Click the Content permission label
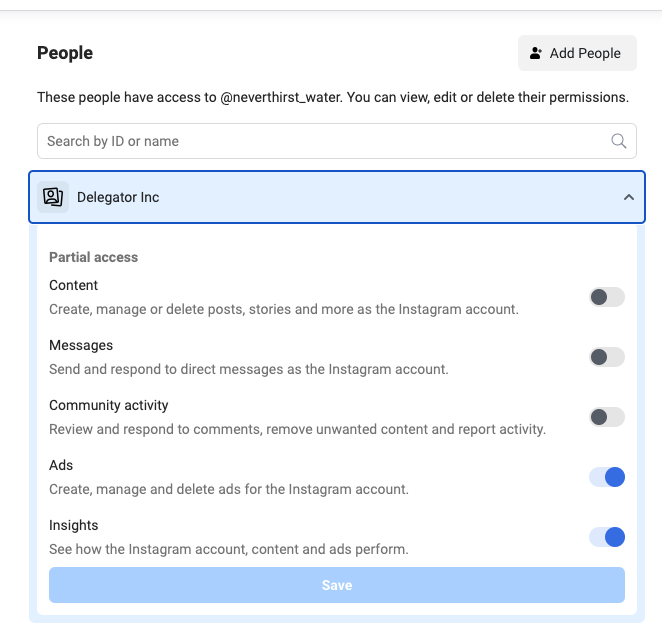This screenshot has width=662, height=634. click(73, 285)
